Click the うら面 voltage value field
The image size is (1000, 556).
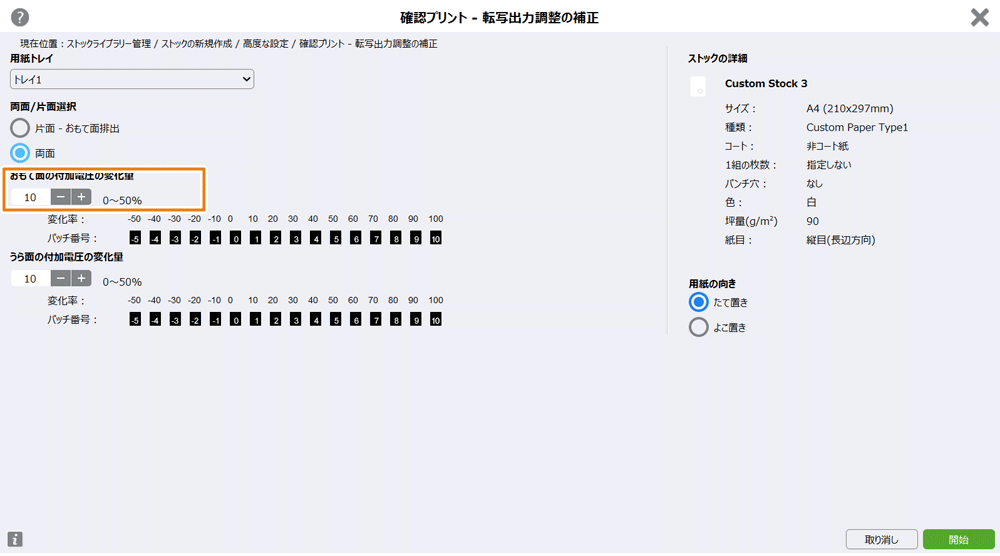click(x=30, y=279)
